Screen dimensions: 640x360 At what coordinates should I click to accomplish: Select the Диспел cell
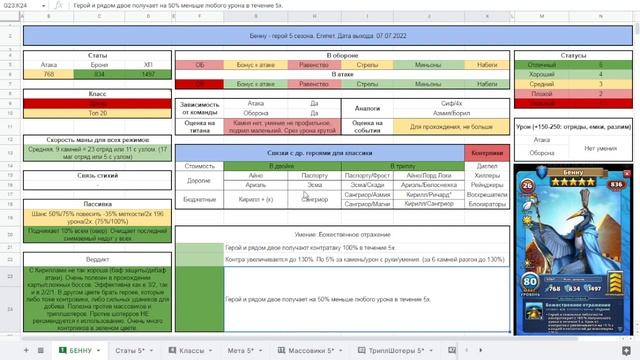pyautogui.click(x=487, y=166)
